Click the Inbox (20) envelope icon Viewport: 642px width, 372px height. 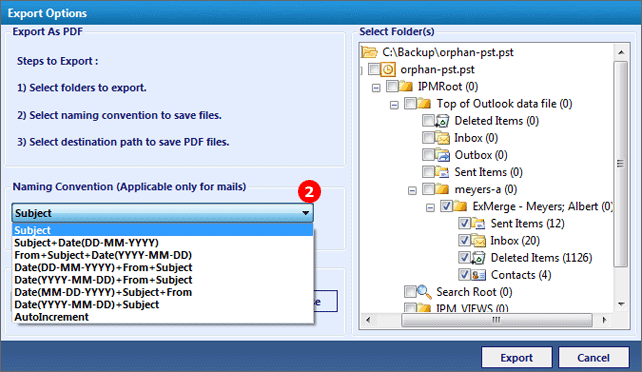coord(478,241)
